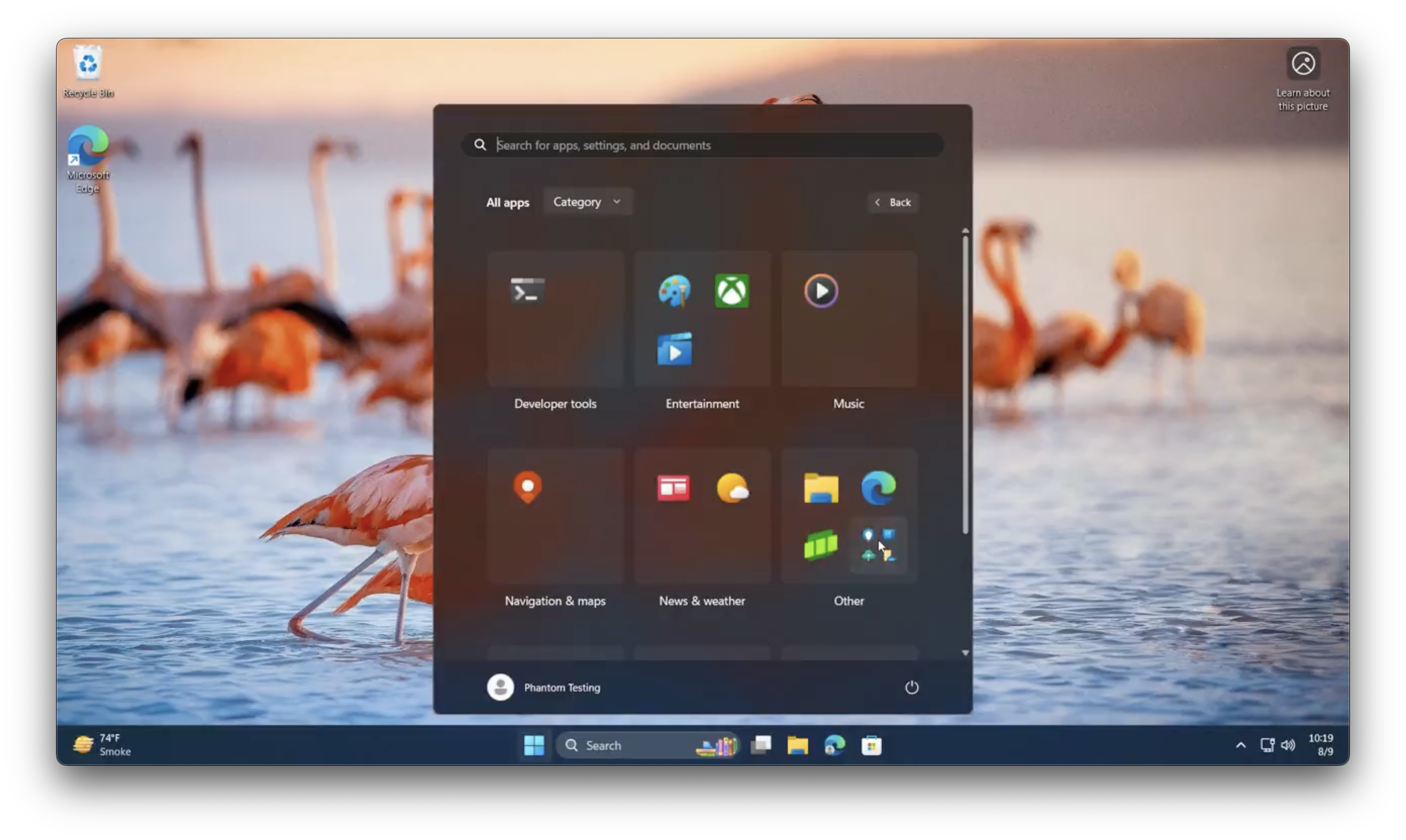Viewport: 1406px width, 840px height.
Task: Open the Maps app icon
Action: coord(527,487)
